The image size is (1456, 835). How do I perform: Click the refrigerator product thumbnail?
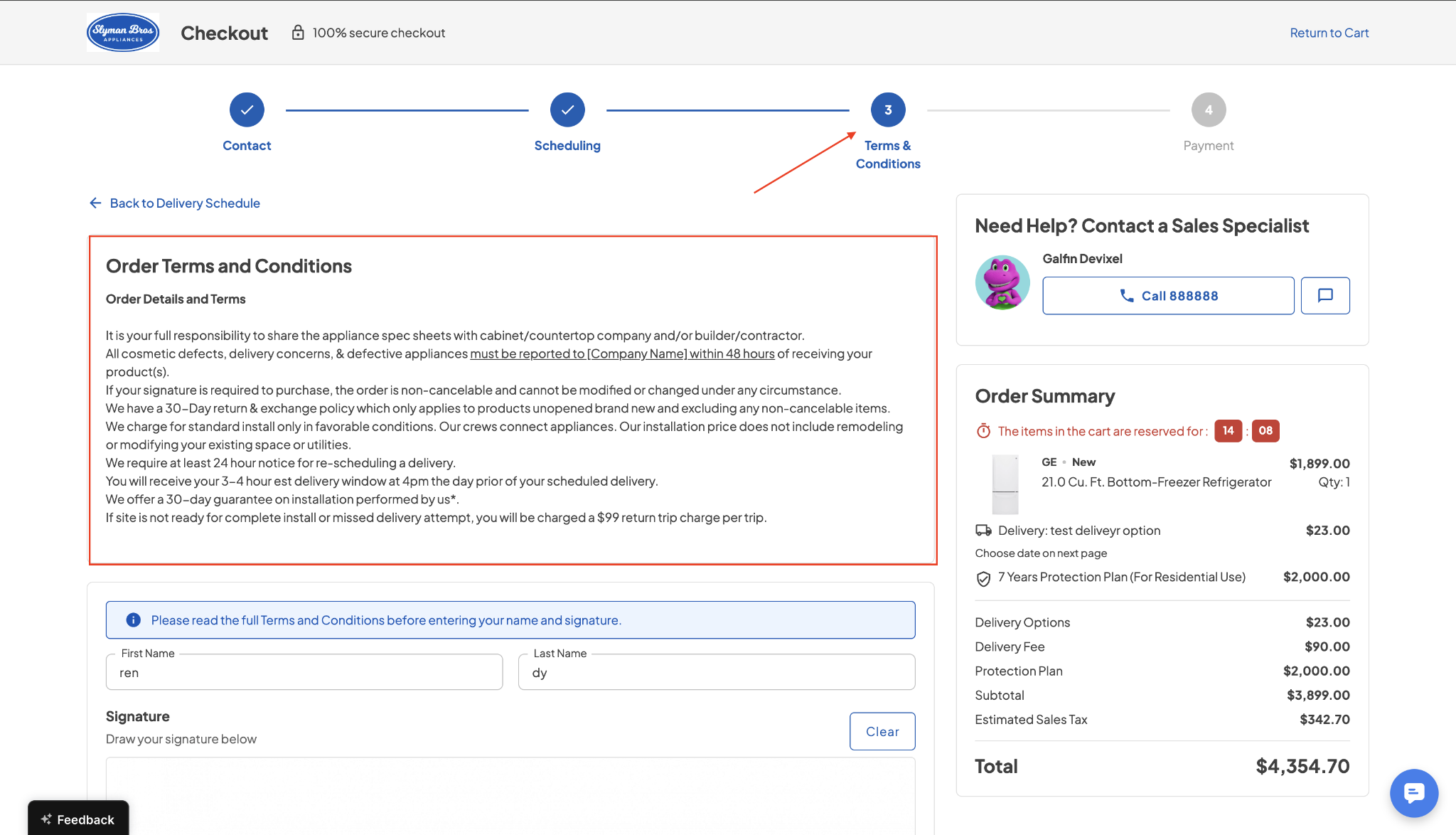point(1005,484)
